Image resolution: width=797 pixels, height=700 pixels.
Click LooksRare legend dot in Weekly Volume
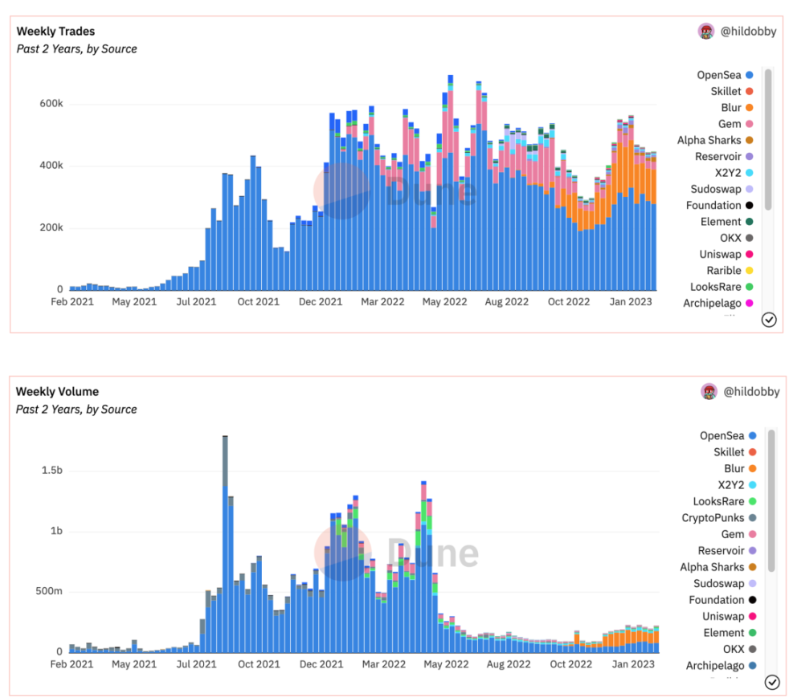pyautogui.click(x=752, y=501)
